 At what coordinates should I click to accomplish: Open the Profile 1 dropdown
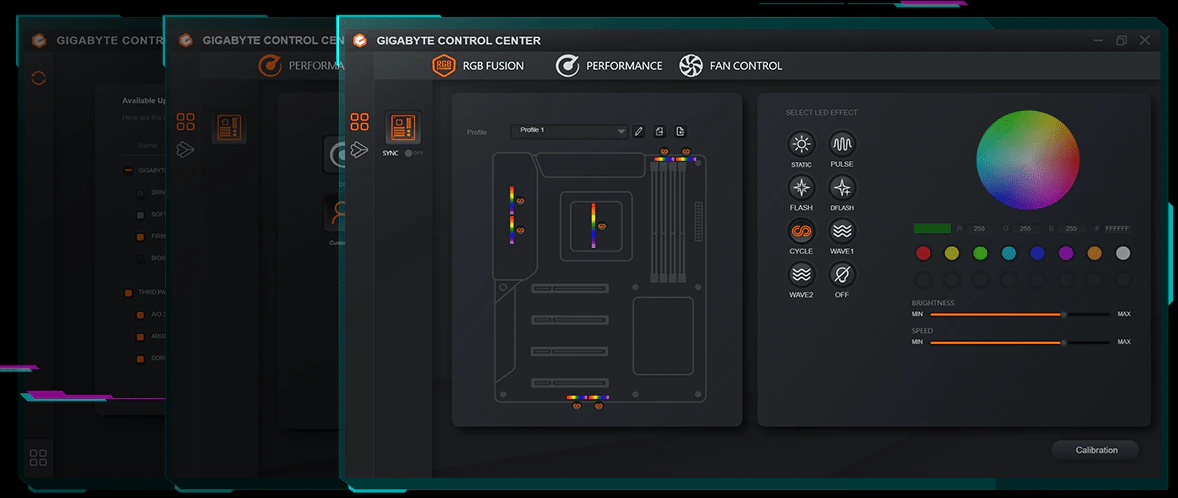click(569, 131)
